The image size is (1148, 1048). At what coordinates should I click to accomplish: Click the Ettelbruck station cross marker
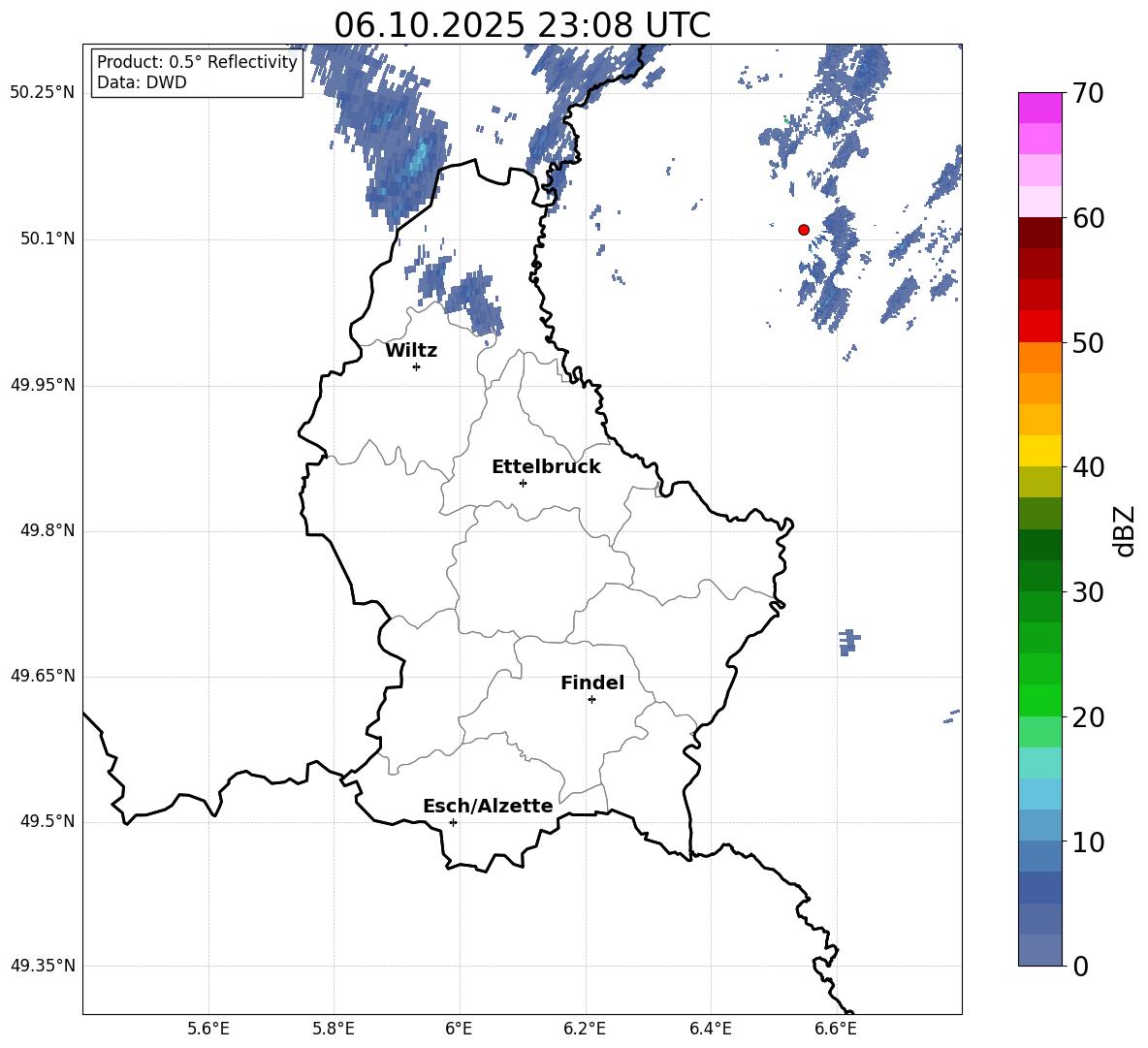tap(523, 483)
